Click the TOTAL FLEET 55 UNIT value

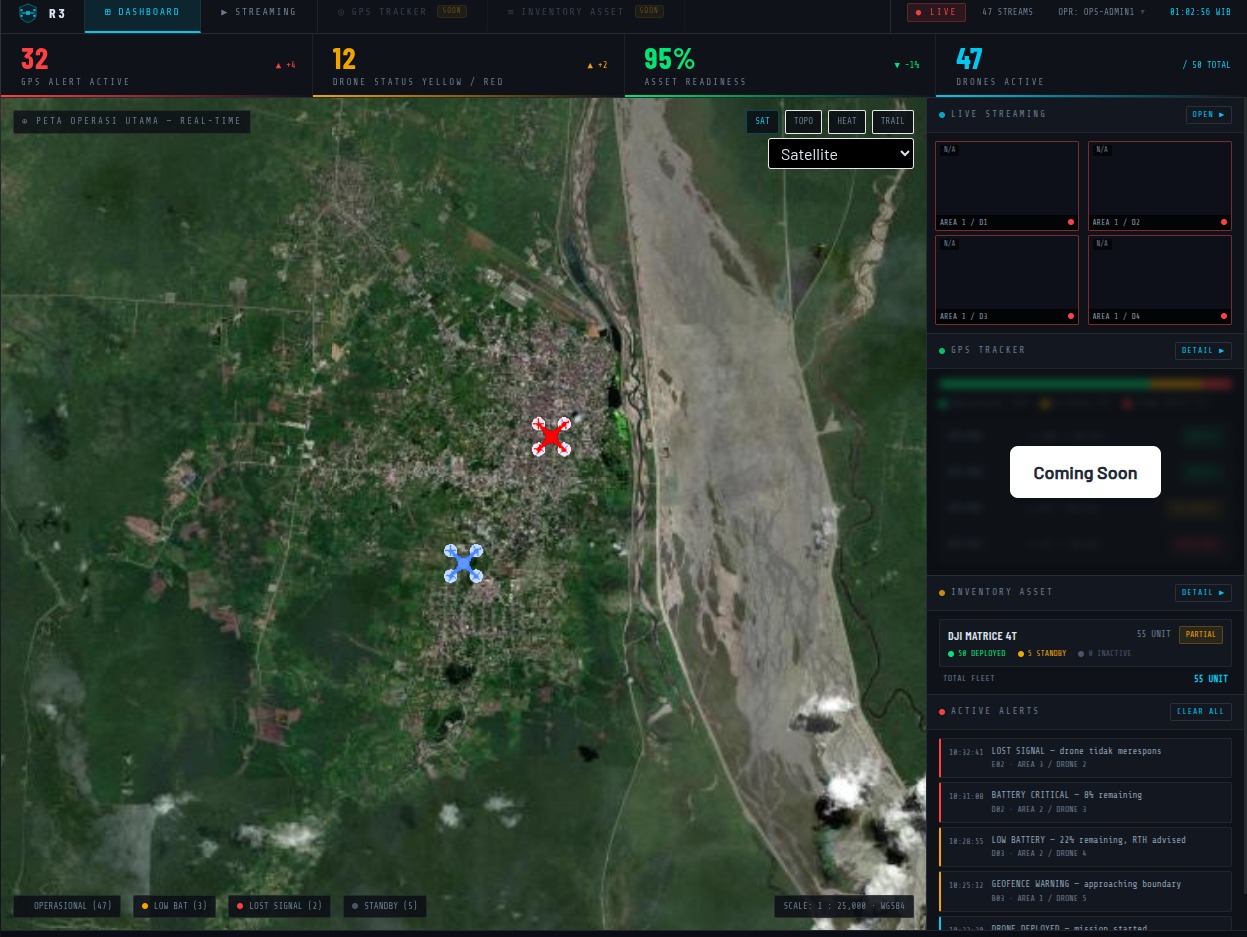pos(1211,679)
